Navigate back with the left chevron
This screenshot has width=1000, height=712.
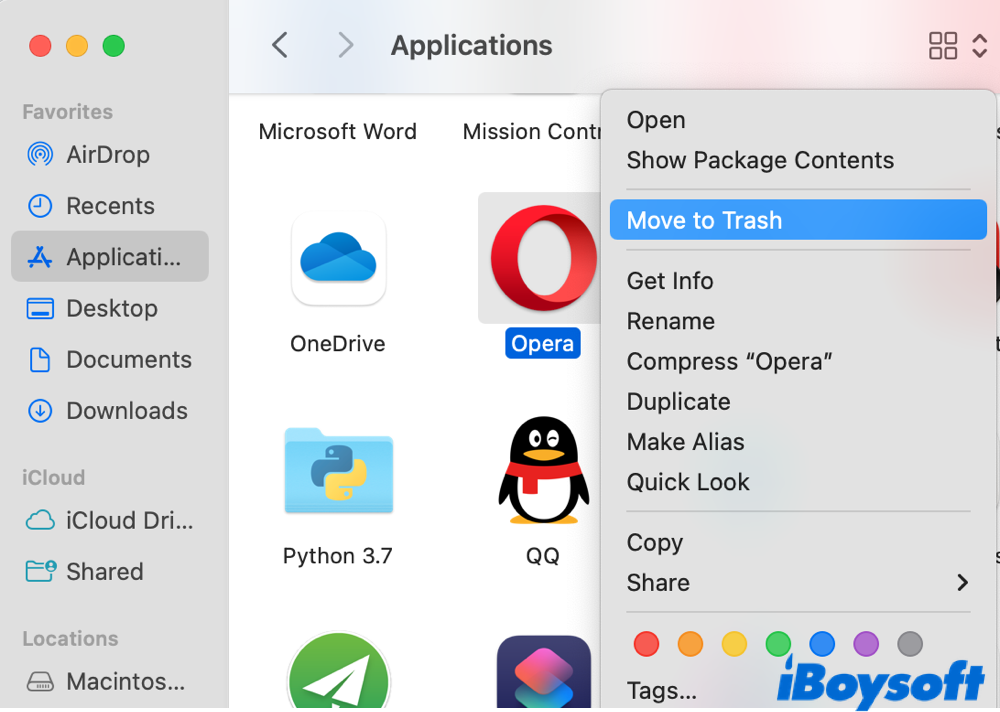280,45
